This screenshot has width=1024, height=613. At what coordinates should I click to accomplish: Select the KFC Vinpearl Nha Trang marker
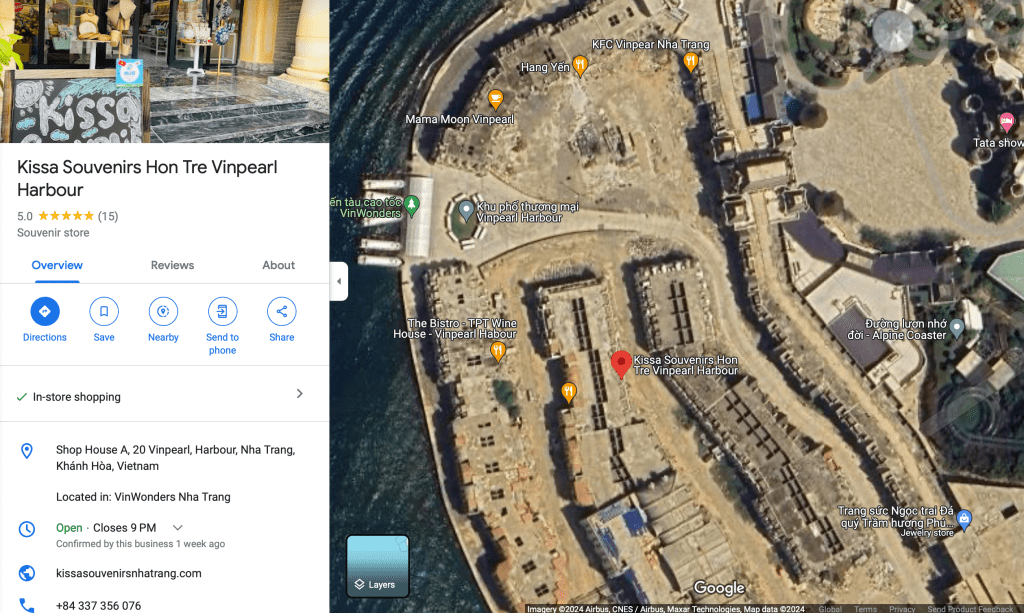[x=690, y=62]
